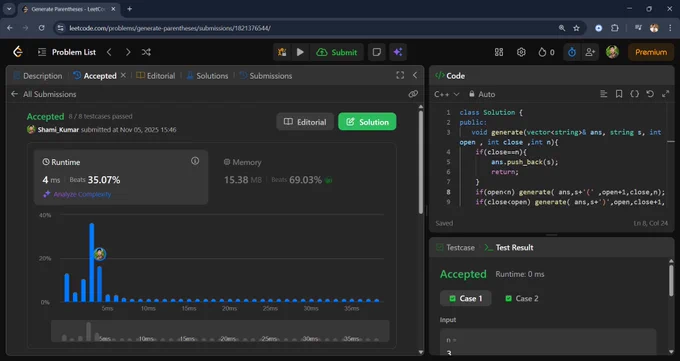The image size is (680, 361).
Task: Open the notes icon
Action: pos(377,52)
